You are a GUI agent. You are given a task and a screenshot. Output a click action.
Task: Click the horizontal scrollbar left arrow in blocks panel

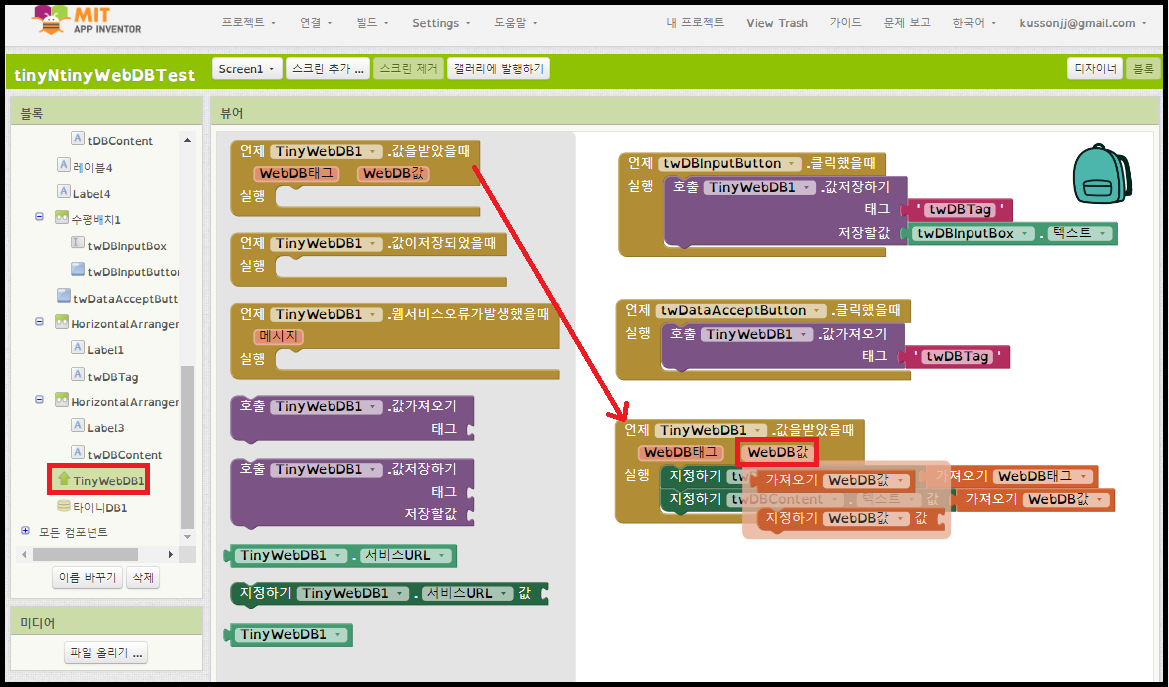25,554
